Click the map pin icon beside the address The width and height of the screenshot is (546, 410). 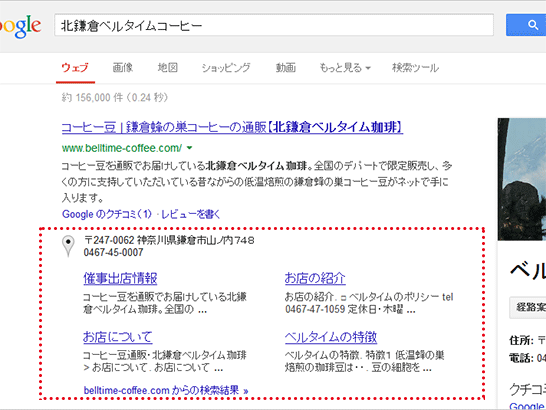click(x=68, y=246)
